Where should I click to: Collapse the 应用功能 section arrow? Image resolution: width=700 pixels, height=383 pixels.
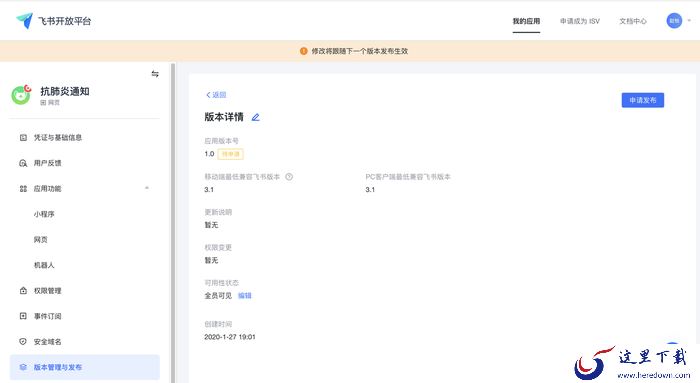[x=147, y=188]
